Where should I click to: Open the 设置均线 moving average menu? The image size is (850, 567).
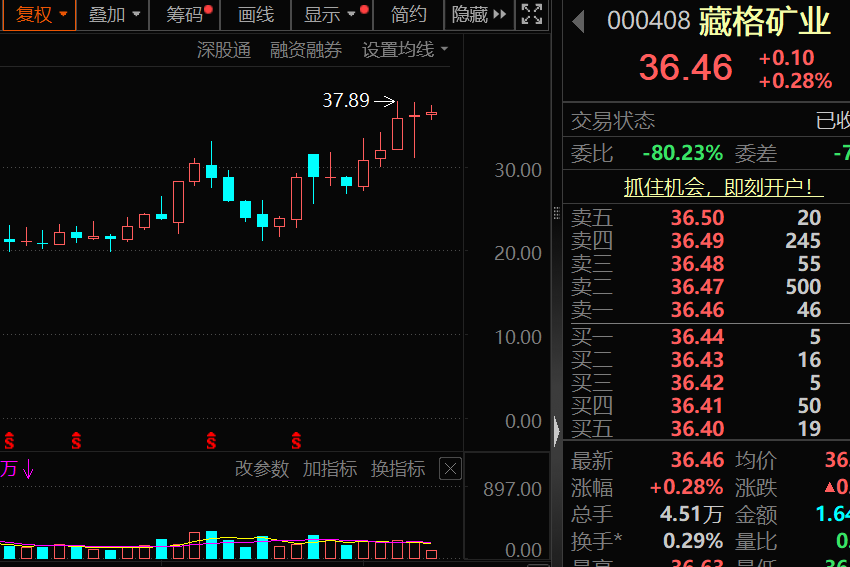[x=405, y=50]
